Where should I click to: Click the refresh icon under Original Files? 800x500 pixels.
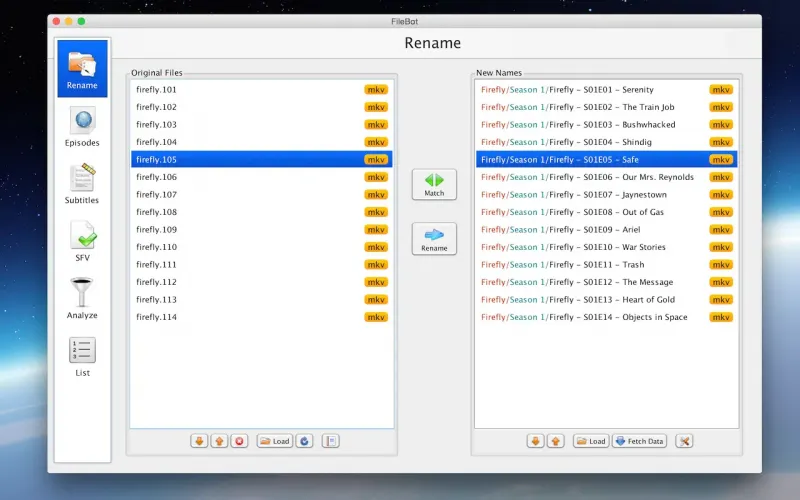coord(305,441)
